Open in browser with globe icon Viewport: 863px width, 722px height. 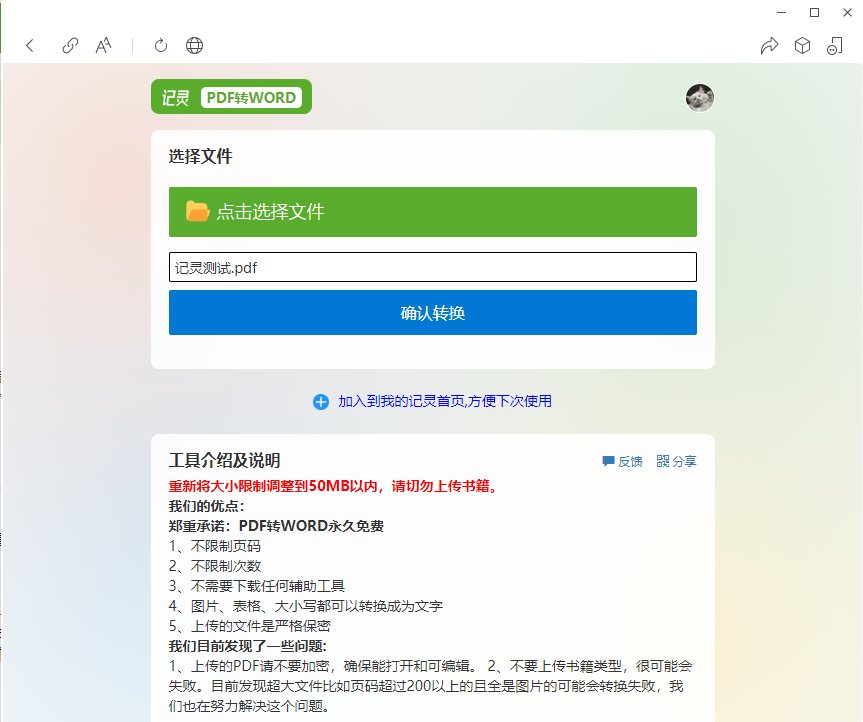point(194,45)
